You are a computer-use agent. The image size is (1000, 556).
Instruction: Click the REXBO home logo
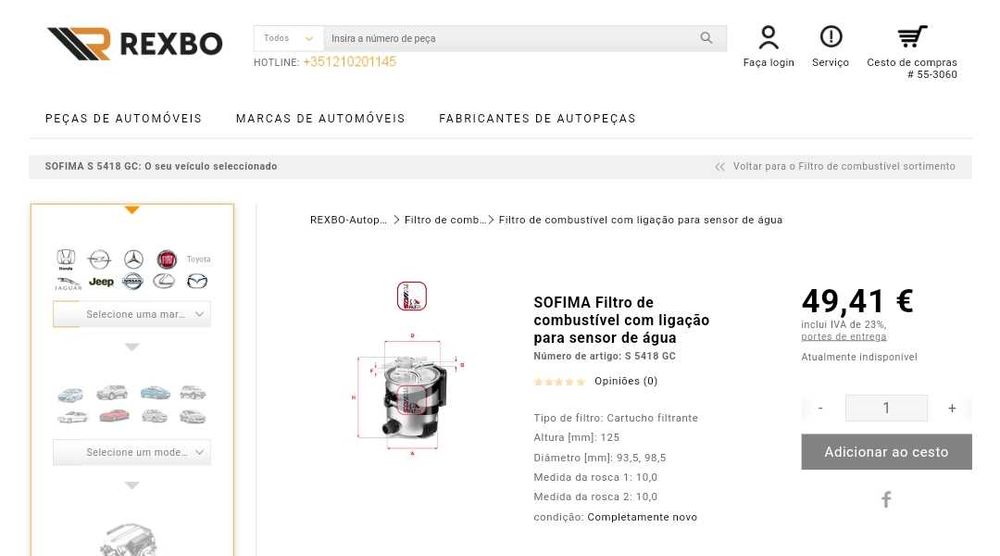(x=135, y=43)
